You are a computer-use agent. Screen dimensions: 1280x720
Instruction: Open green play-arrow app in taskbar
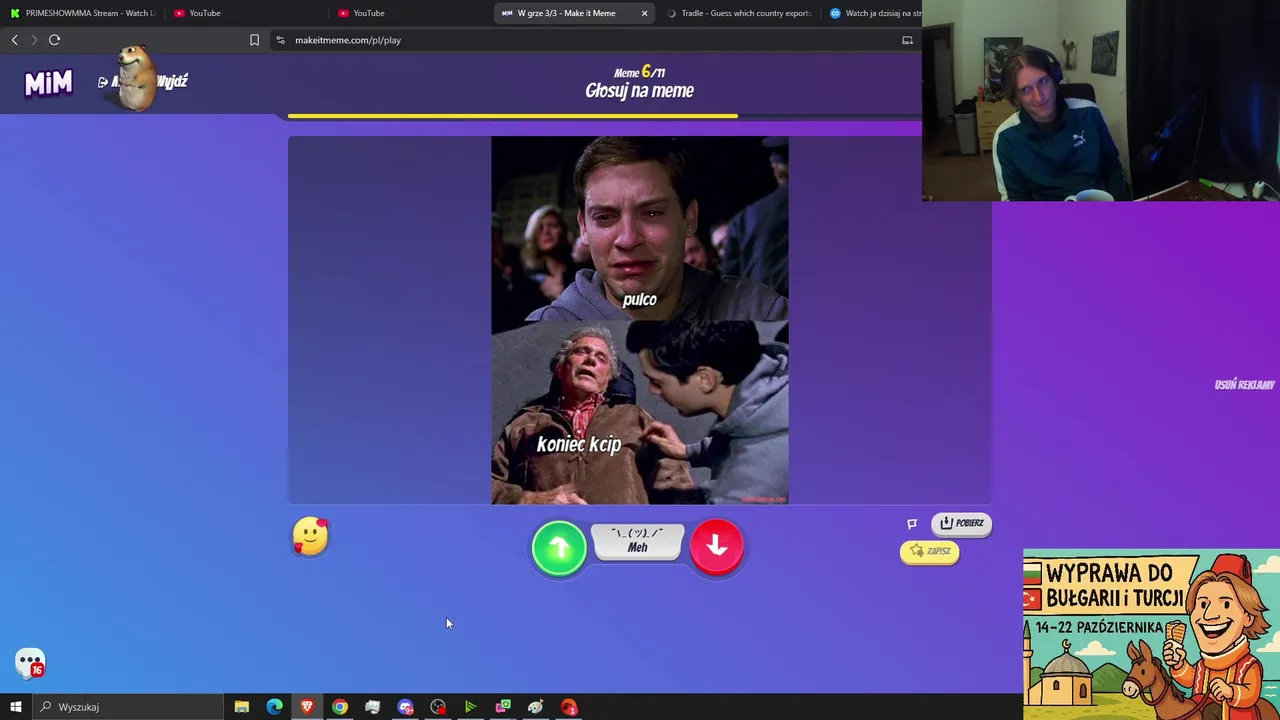tap(470, 707)
